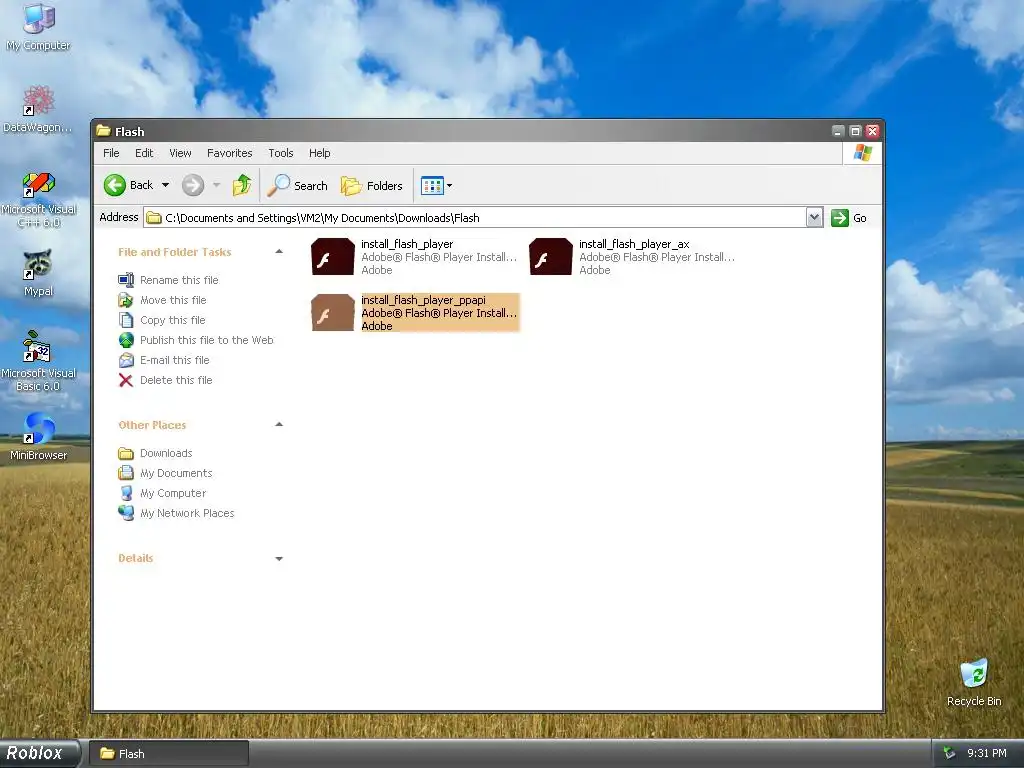Select the install_flash_player_ax file icon
The width and height of the screenshot is (1024, 768).
point(551,257)
